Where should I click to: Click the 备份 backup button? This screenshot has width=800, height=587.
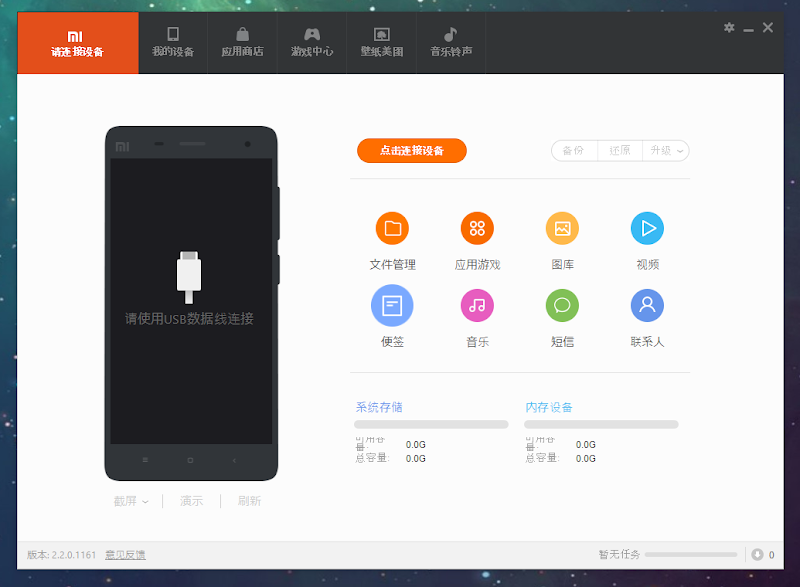574,150
